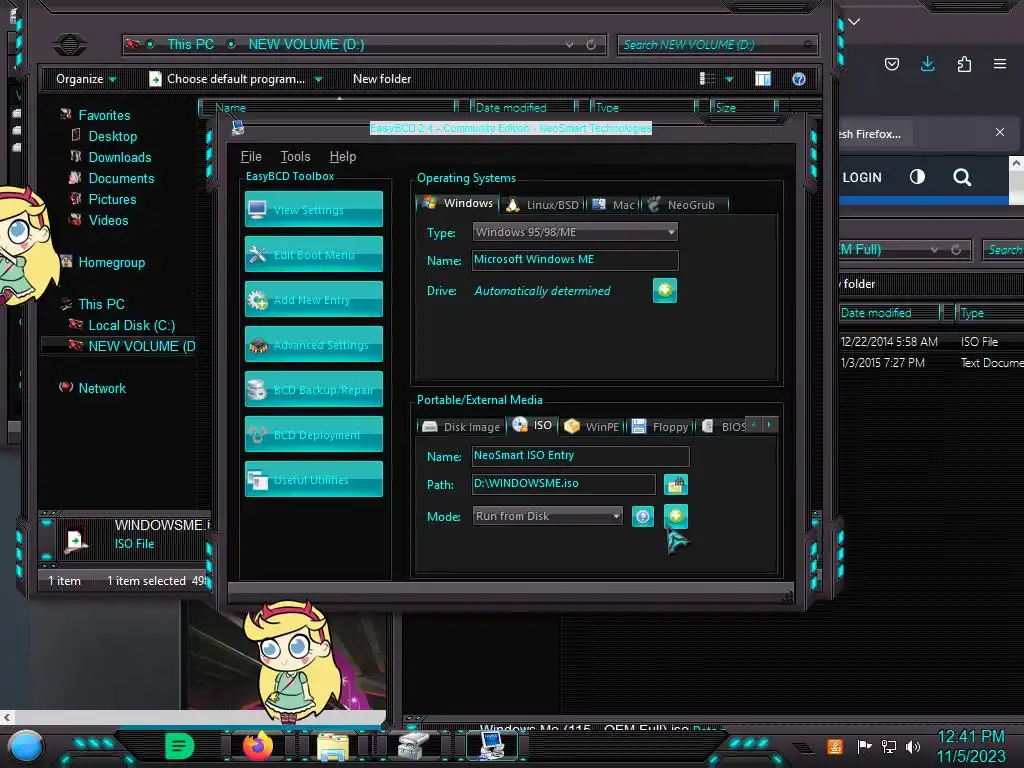The image size is (1024, 768).
Task: Click This PC in address breadcrumb
Action: click(x=190, y=44)
